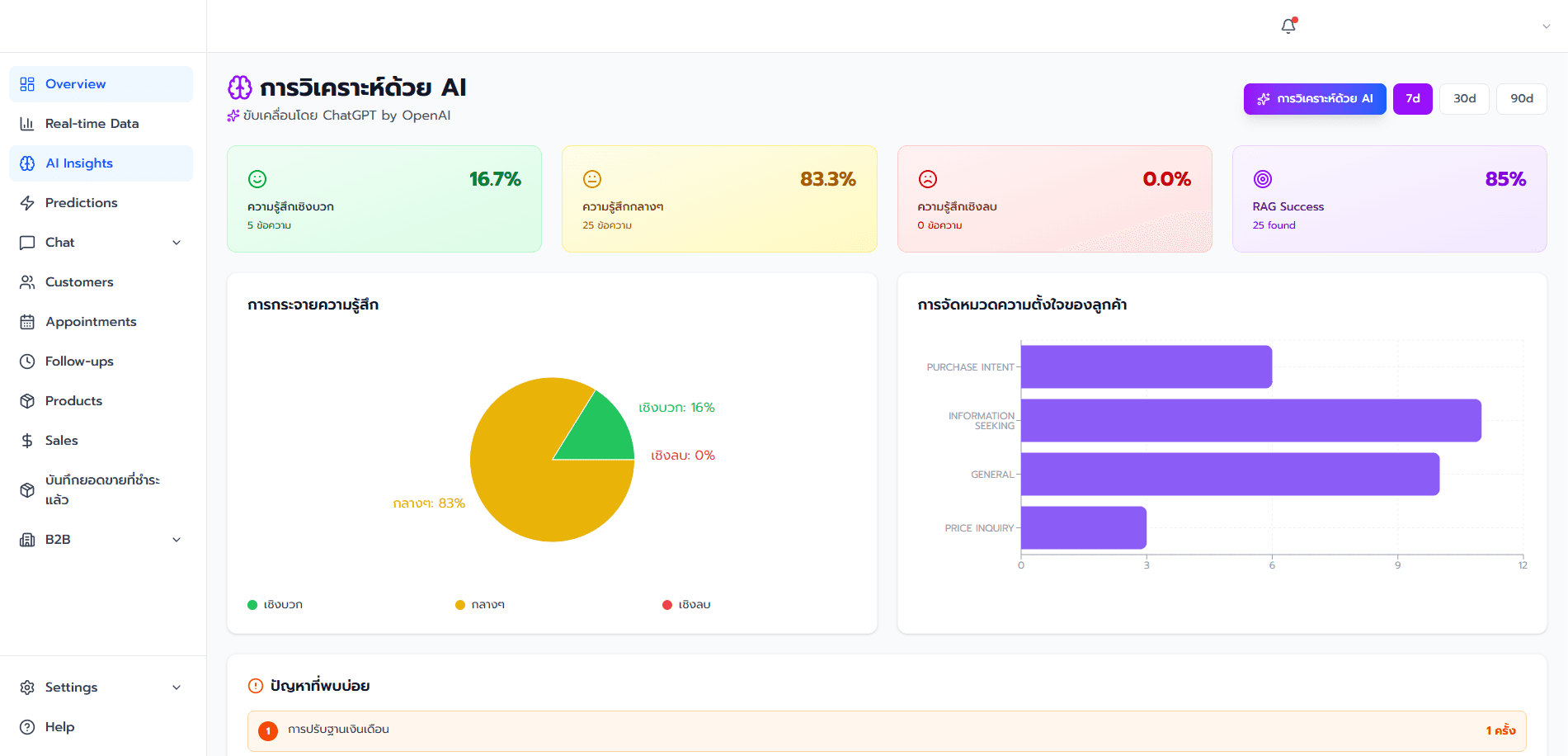The height and width of the screenshot is (756, 1568).
Task: Click the B2B building icon
Action: tap(27, 540)
